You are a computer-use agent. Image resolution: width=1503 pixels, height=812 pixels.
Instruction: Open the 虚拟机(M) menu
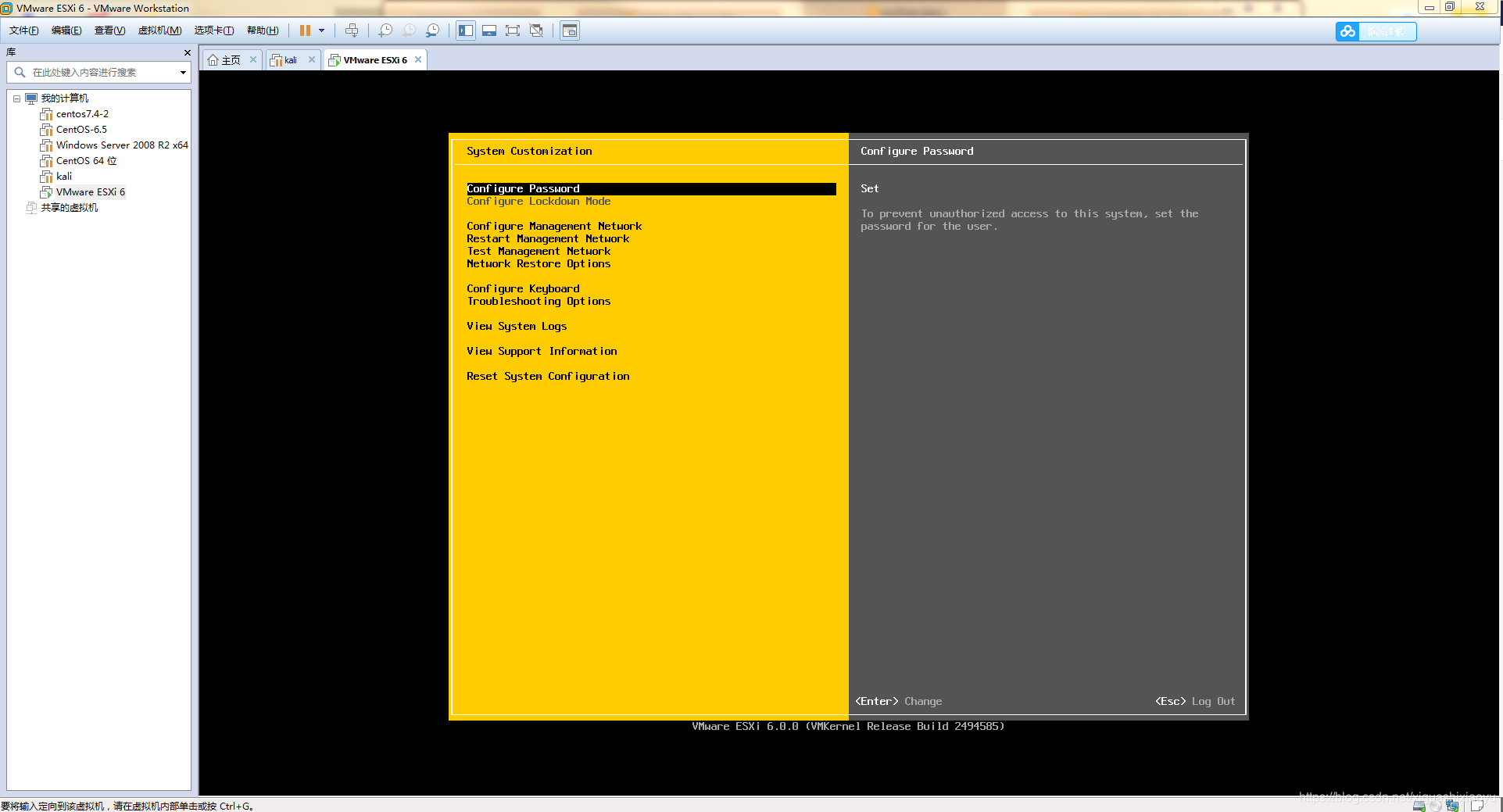(x=159, y=30)
